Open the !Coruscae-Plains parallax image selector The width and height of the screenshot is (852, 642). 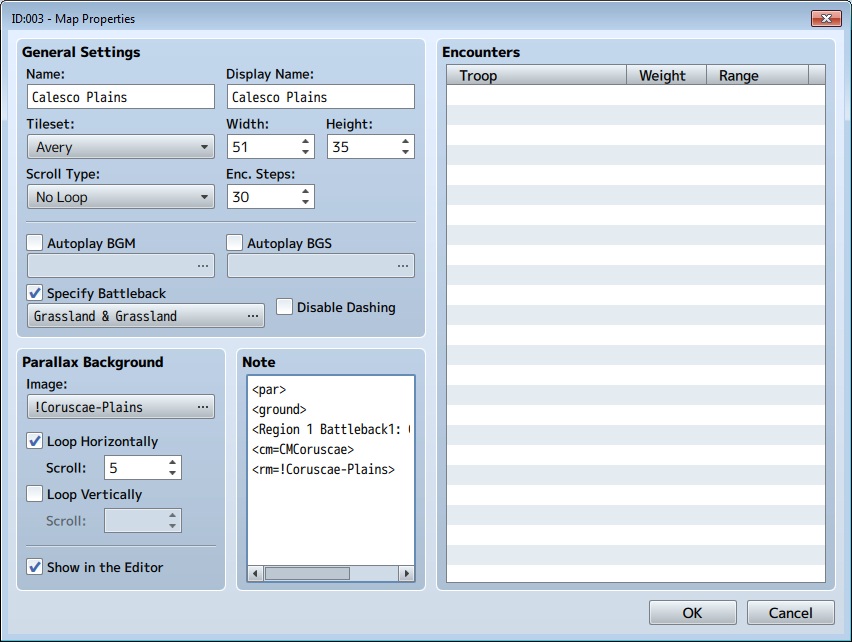(x=121, y=407)
